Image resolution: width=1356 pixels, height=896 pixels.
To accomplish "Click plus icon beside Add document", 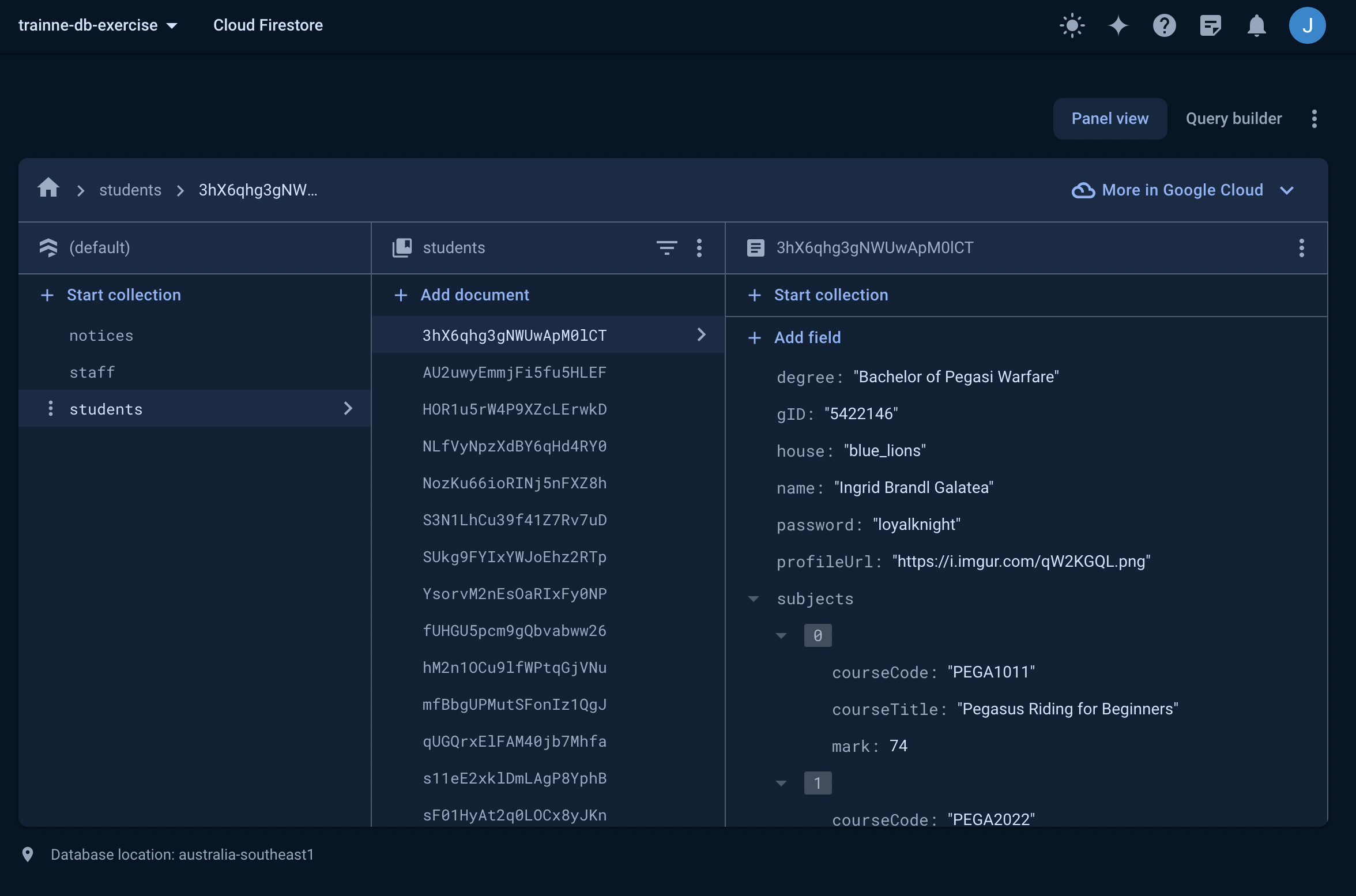I will pyautogui.click(x=401, y=295).
